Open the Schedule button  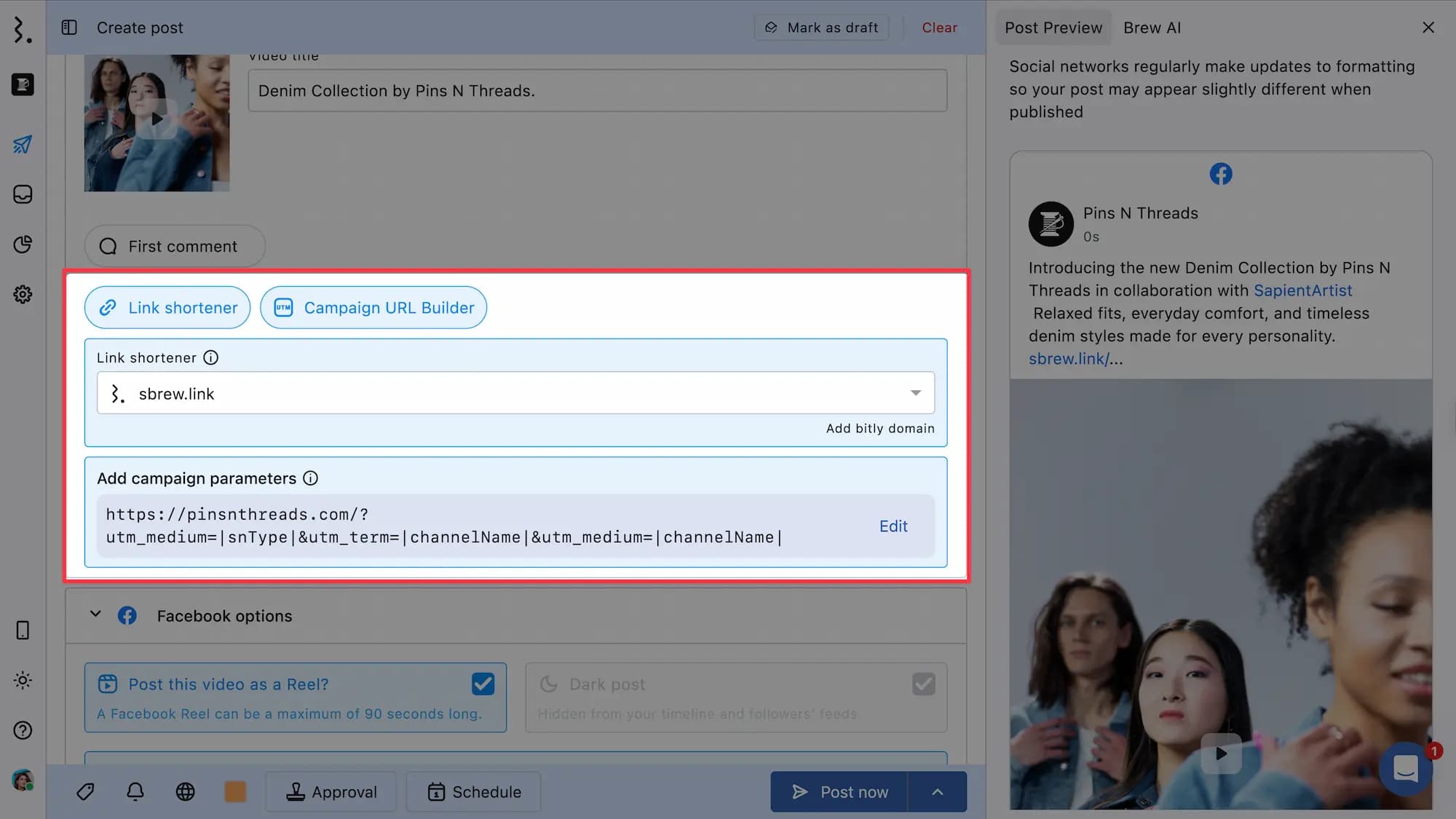pyautogui.click(x=473, y=791)
